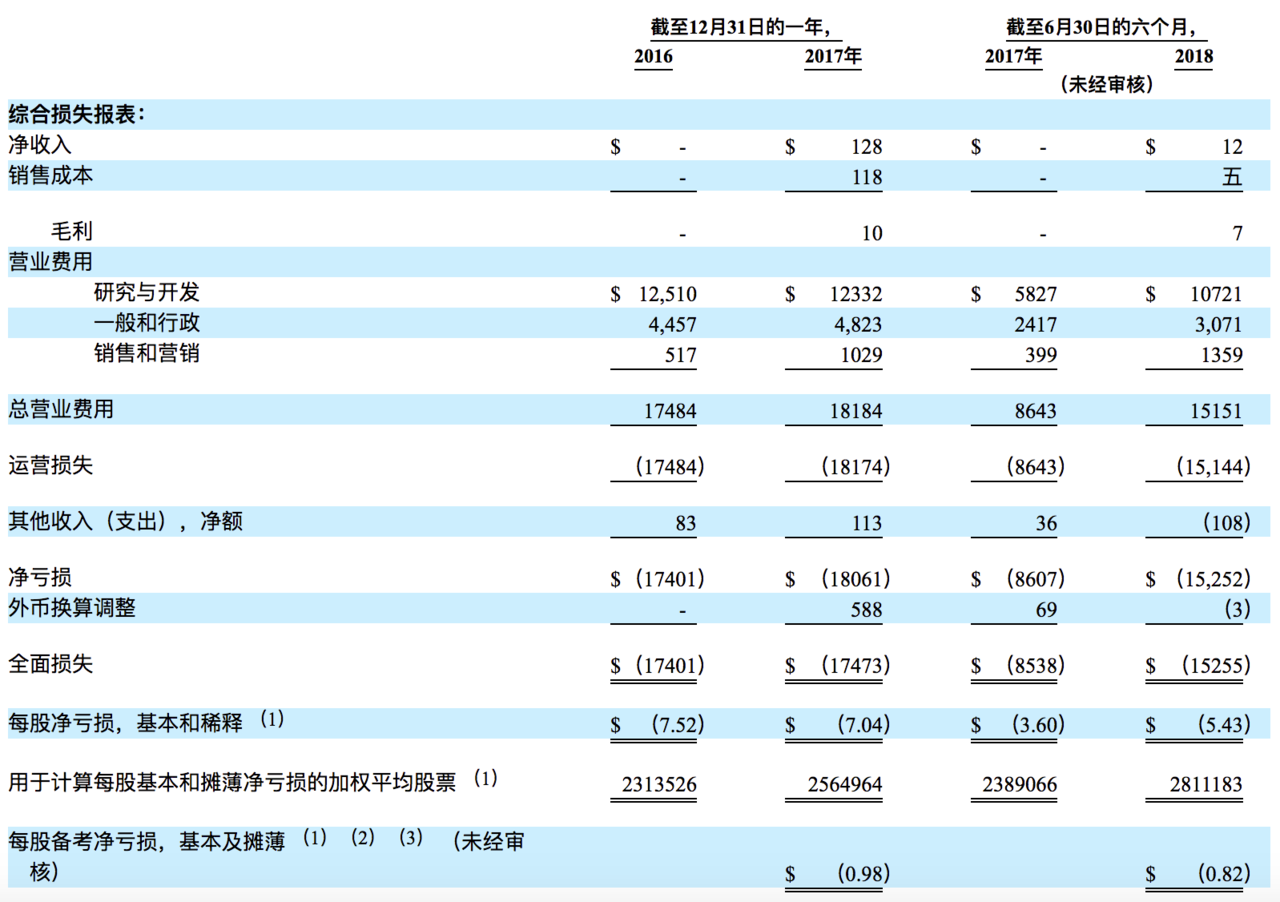Image resolution: width=1280 pixels, height=902 pixels.
Task: Click total operating expenses value 15151
Action: [x=1216, y=411]
